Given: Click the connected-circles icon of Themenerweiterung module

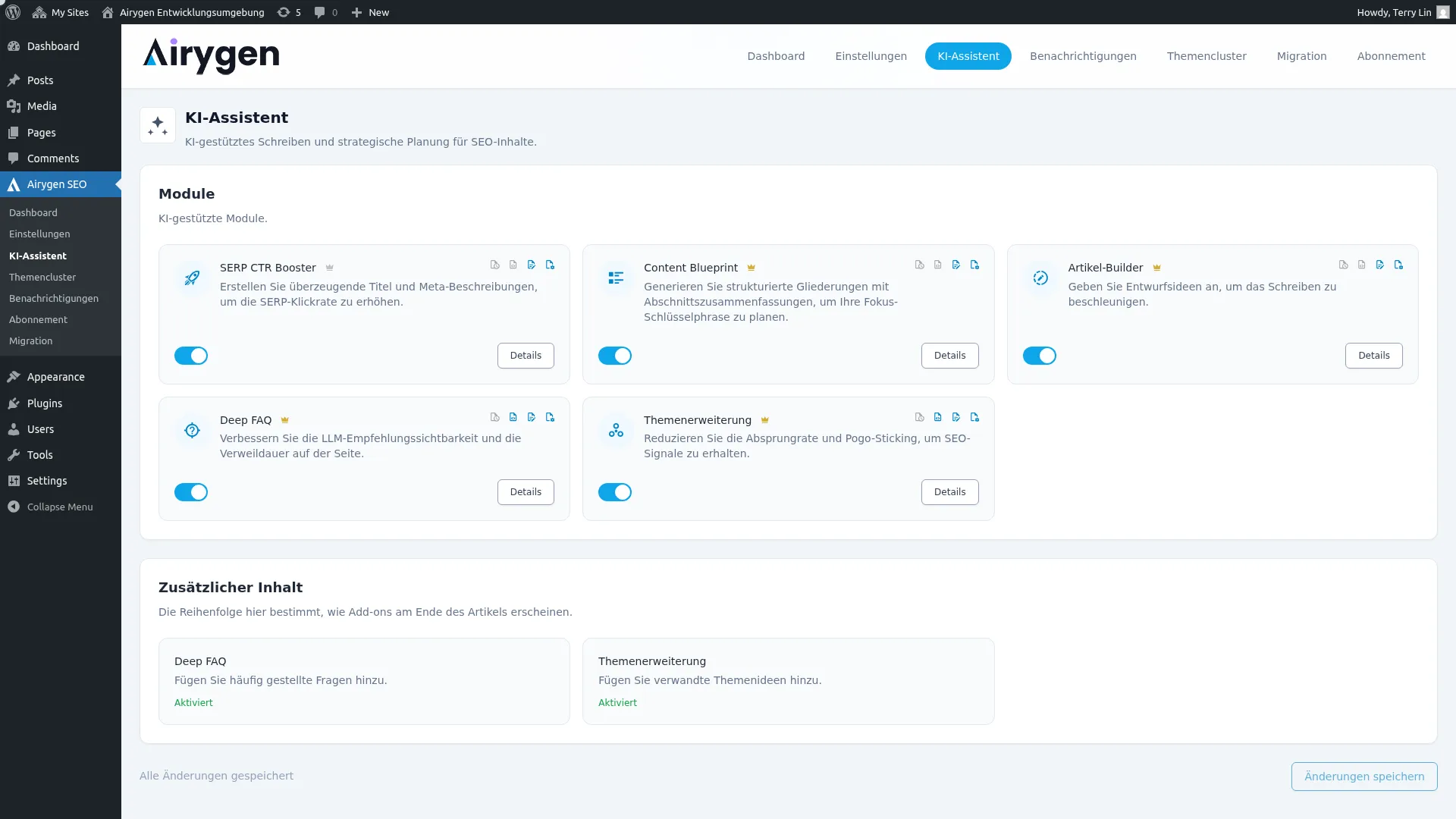Looking at the screenshot, I should click(616, 431).
